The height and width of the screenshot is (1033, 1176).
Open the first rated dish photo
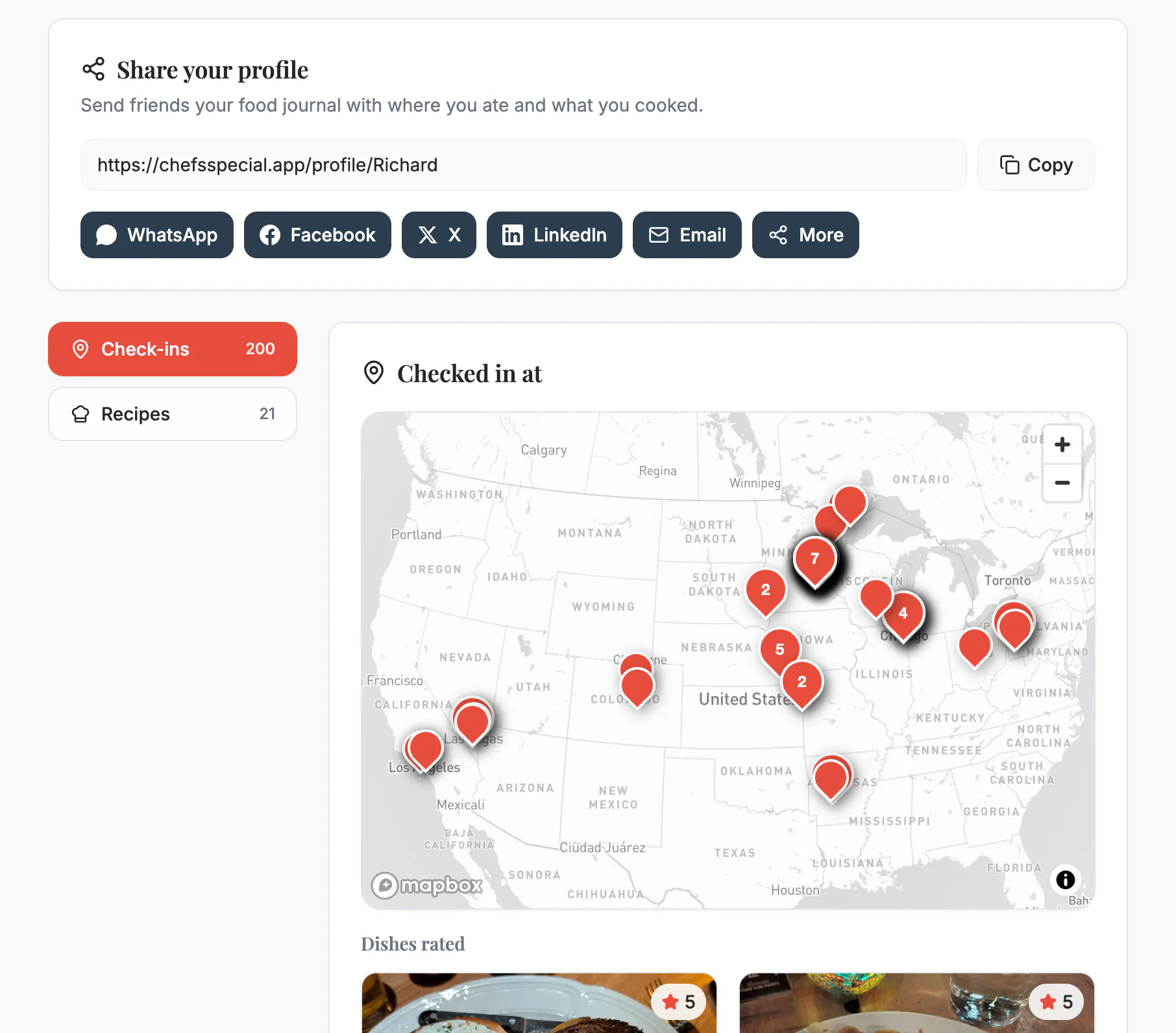539,1003
